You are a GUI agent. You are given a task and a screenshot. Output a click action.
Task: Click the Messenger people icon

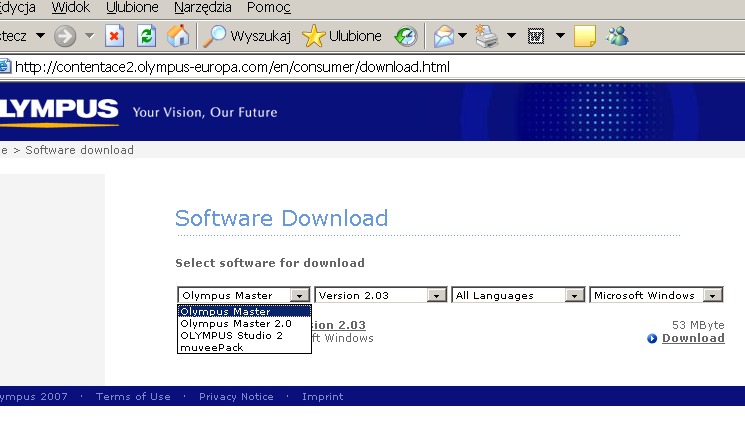click(x=617, y=37)
